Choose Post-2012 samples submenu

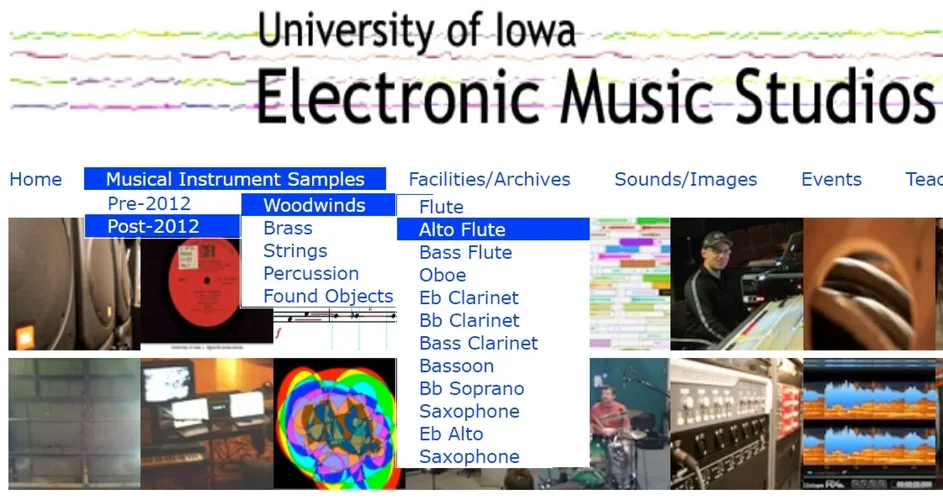click(162, 226)
